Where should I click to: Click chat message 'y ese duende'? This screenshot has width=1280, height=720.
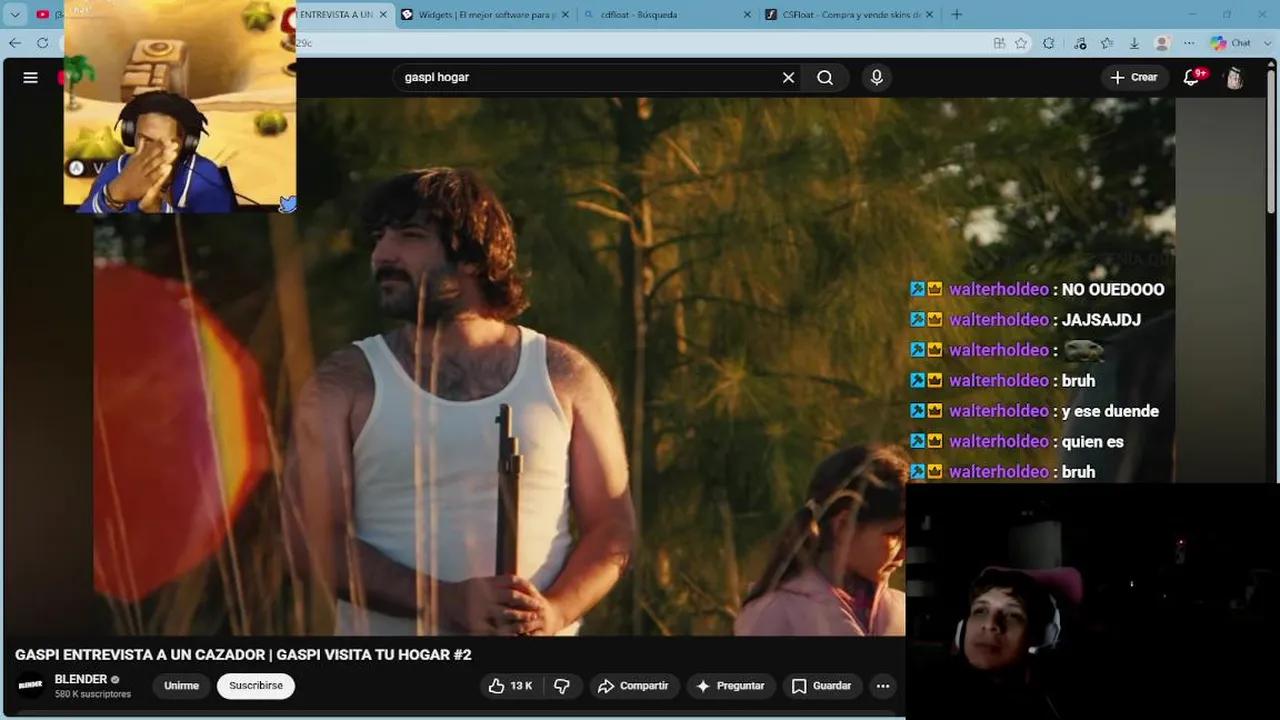(x=1110, y=411)
